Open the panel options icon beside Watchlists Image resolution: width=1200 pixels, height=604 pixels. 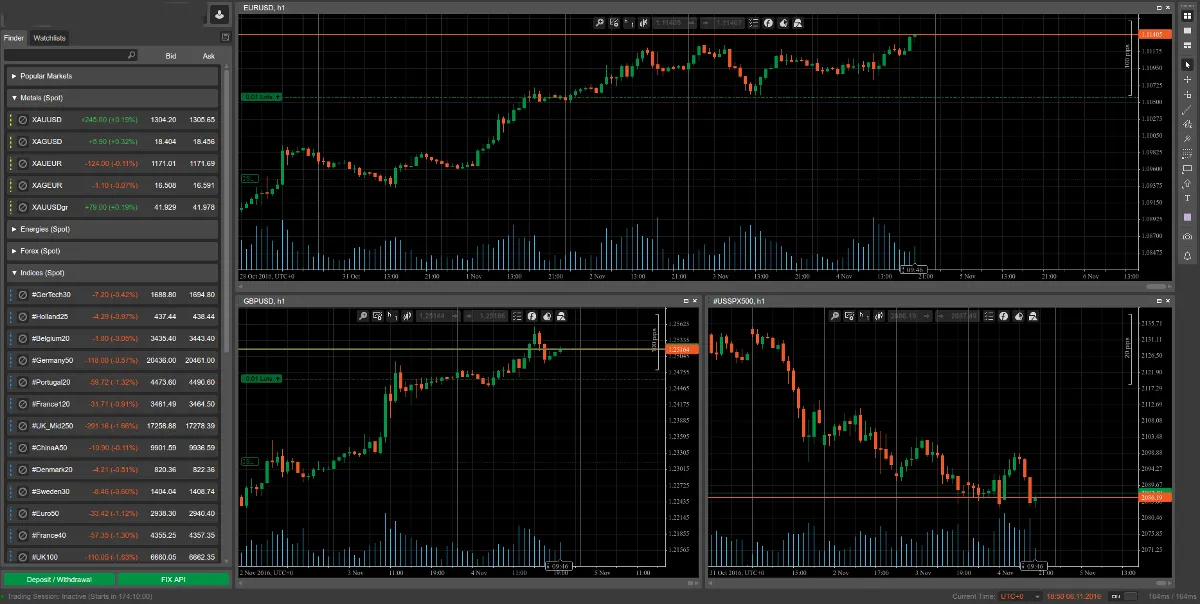click(x=225, y=37)
